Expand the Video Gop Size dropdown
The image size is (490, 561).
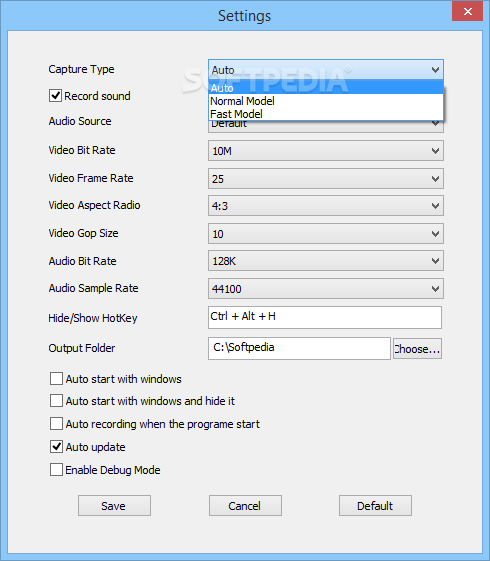[326, 234]
